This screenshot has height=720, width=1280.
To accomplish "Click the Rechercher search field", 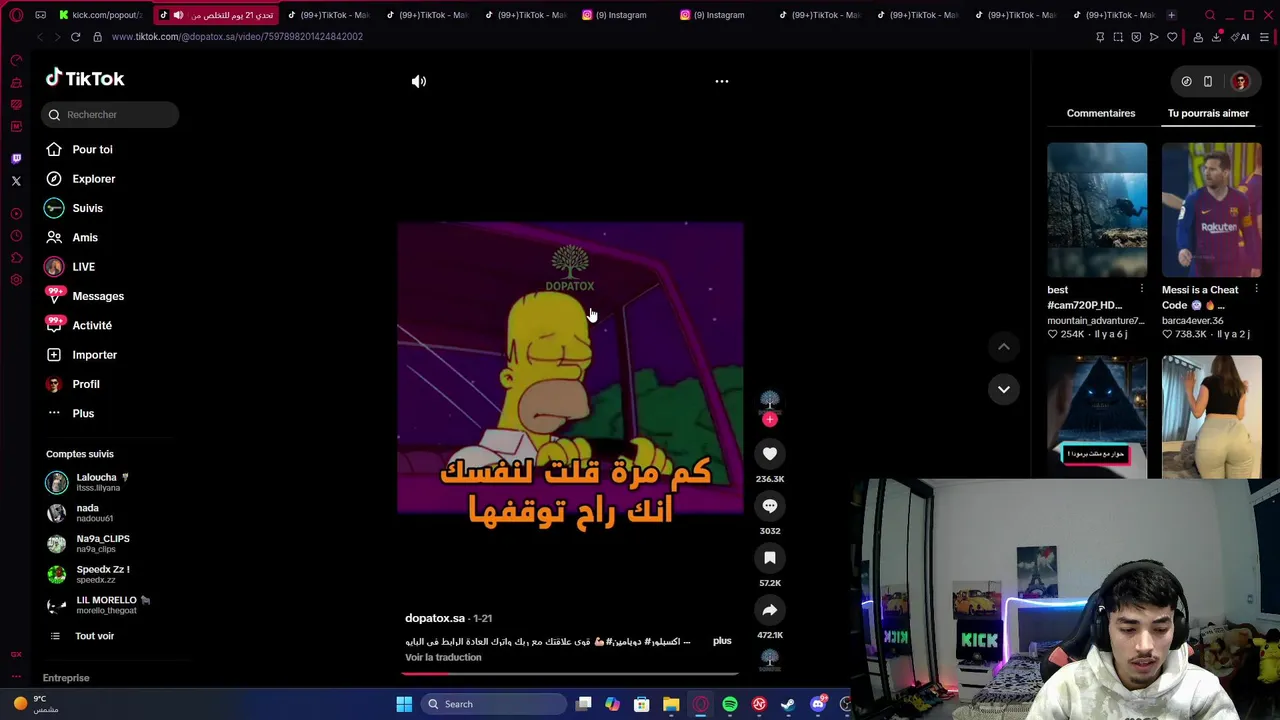I will click(110, 114).
